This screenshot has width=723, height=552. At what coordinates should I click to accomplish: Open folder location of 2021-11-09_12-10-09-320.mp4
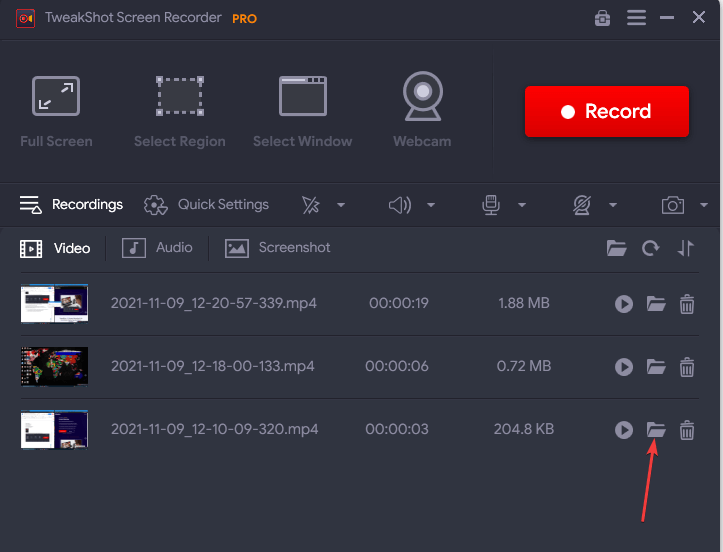point(656,430)
